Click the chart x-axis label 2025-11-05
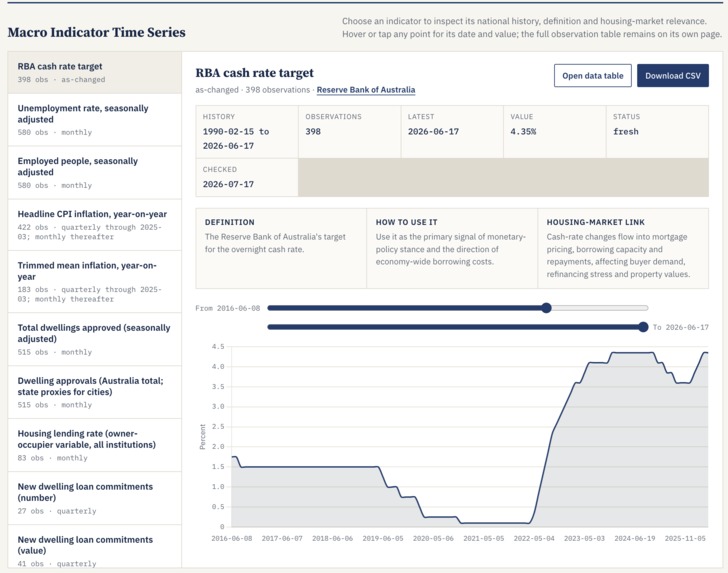The height and width of the screenshot is (573, 728). click(685, 539)
